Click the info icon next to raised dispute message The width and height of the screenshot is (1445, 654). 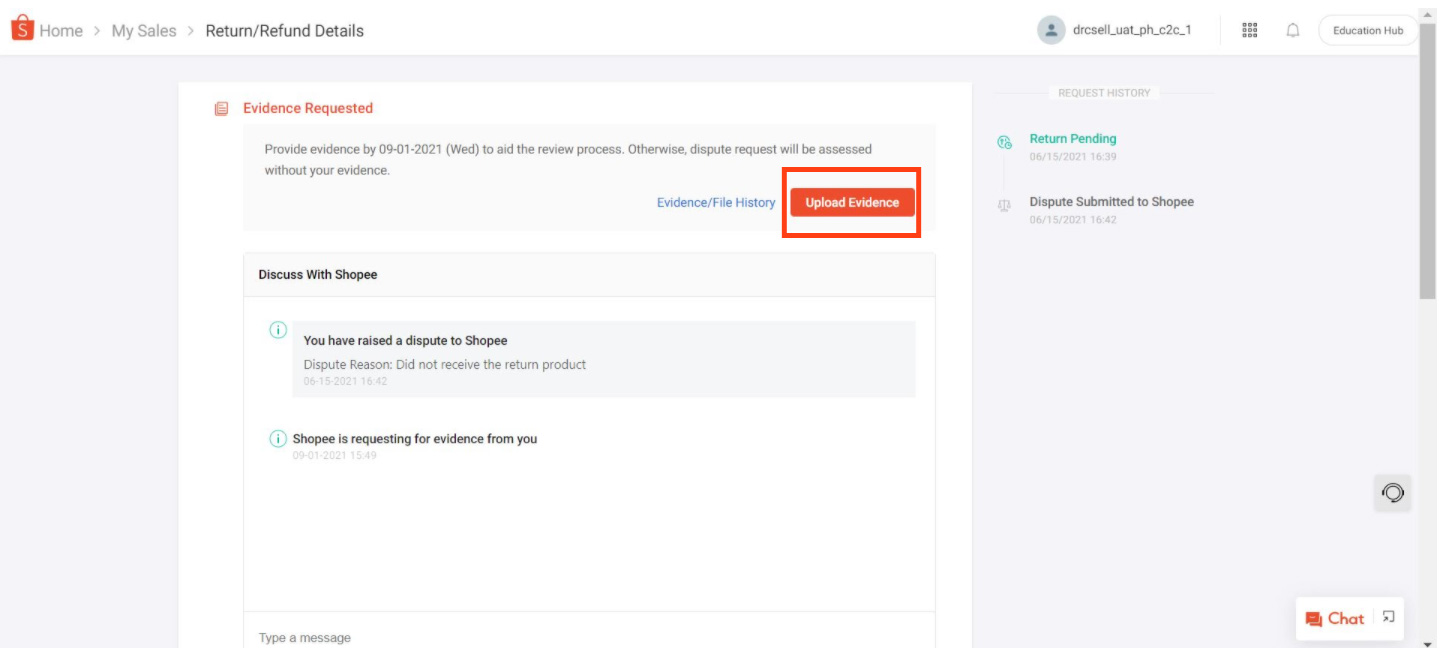(x=278, y=329)
